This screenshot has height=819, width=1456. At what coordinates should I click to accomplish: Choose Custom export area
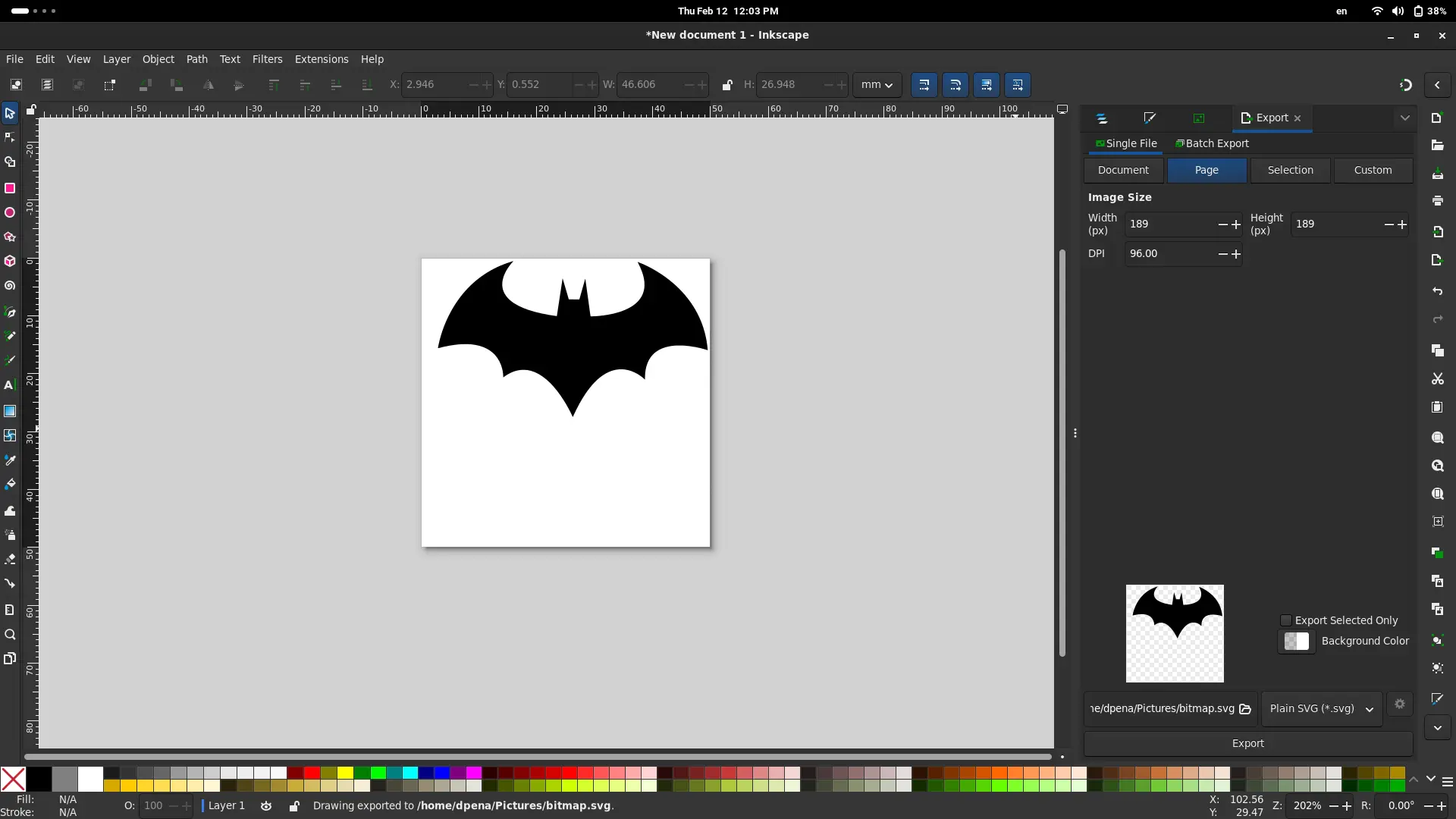[x=1373, y=171]
